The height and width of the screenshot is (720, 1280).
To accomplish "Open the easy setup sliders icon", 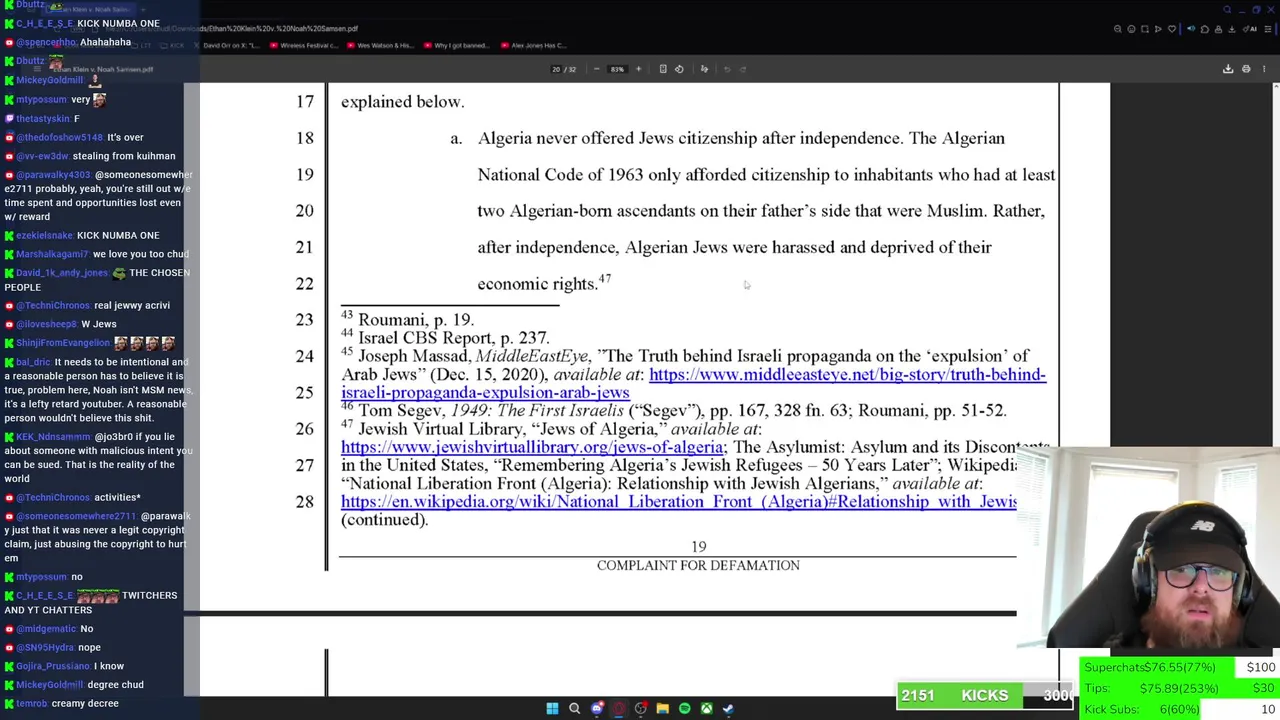I will pyautogui.click(x=1267, y=29).
